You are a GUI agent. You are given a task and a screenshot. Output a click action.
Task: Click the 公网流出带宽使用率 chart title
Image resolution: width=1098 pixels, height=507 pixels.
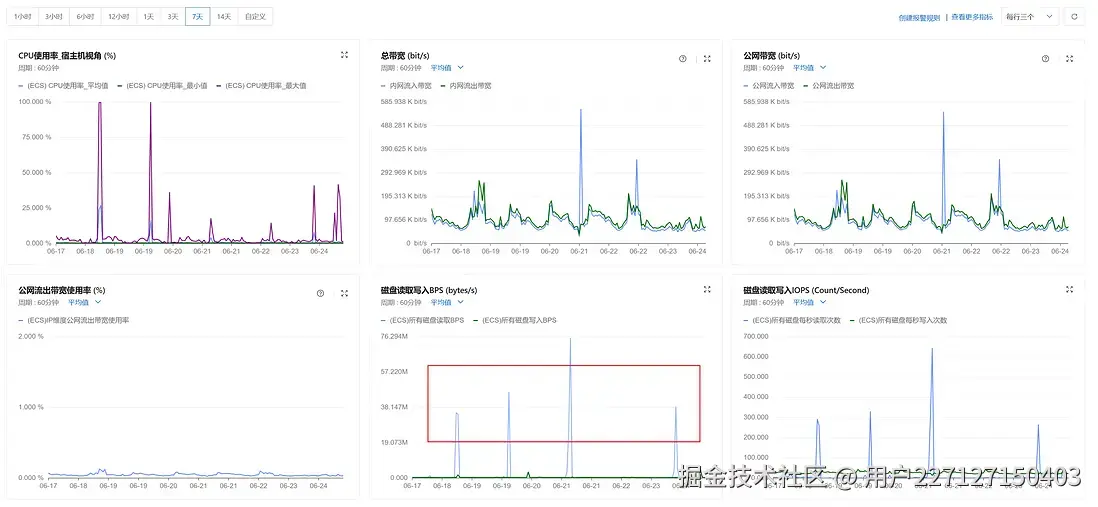point(62,290)
